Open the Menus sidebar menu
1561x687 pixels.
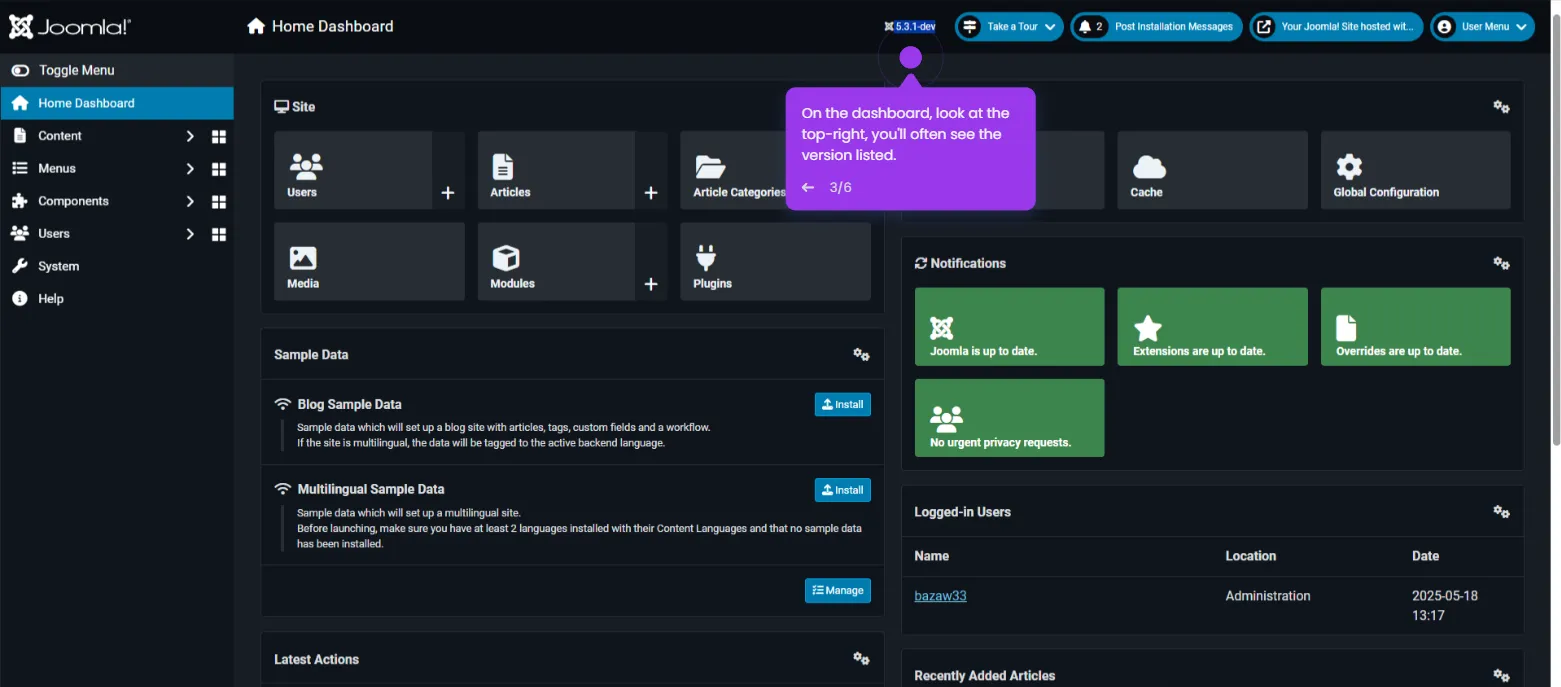coord(57,169)
